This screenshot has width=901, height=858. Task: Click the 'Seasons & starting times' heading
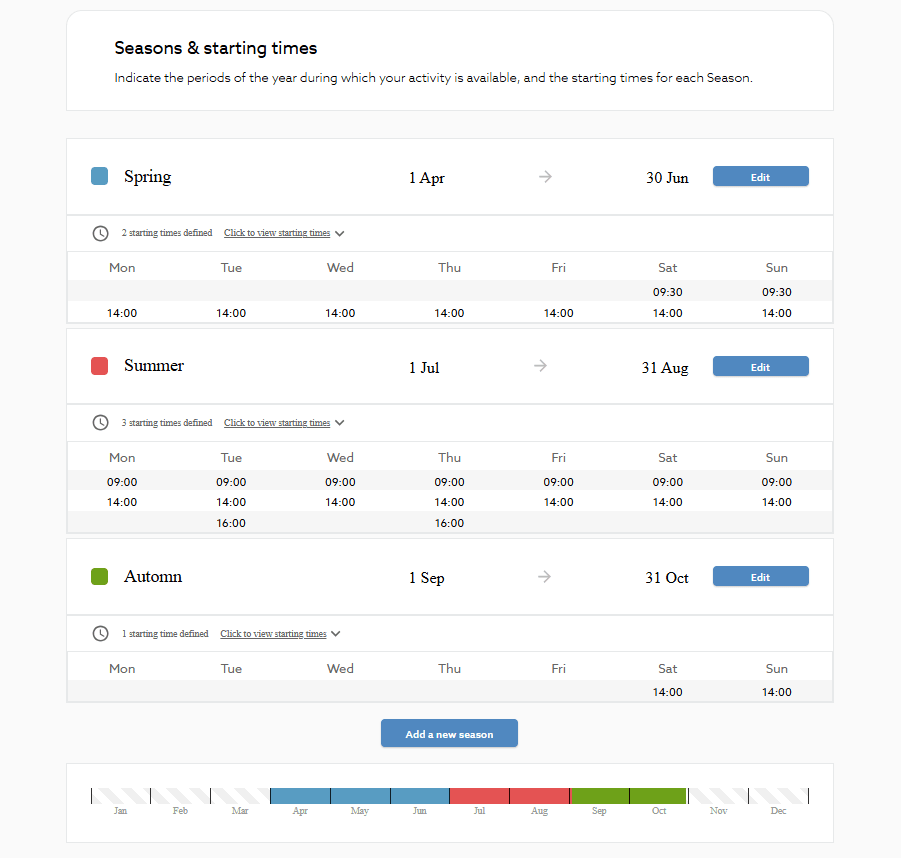pos(215,48)
